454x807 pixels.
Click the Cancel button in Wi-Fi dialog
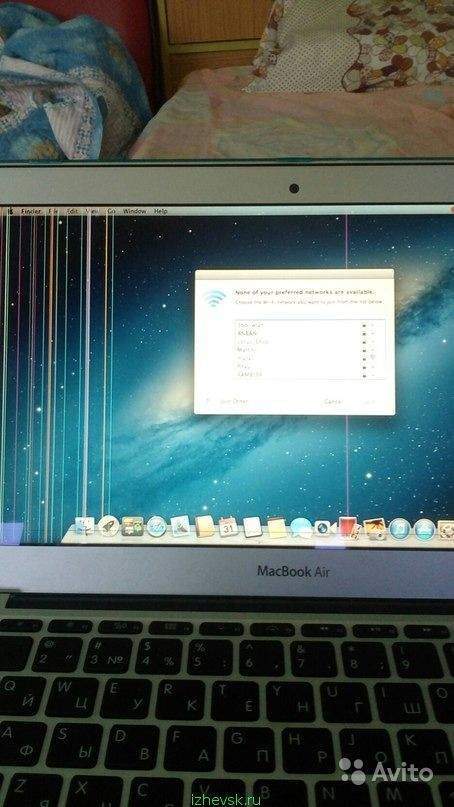click(334, 401)
